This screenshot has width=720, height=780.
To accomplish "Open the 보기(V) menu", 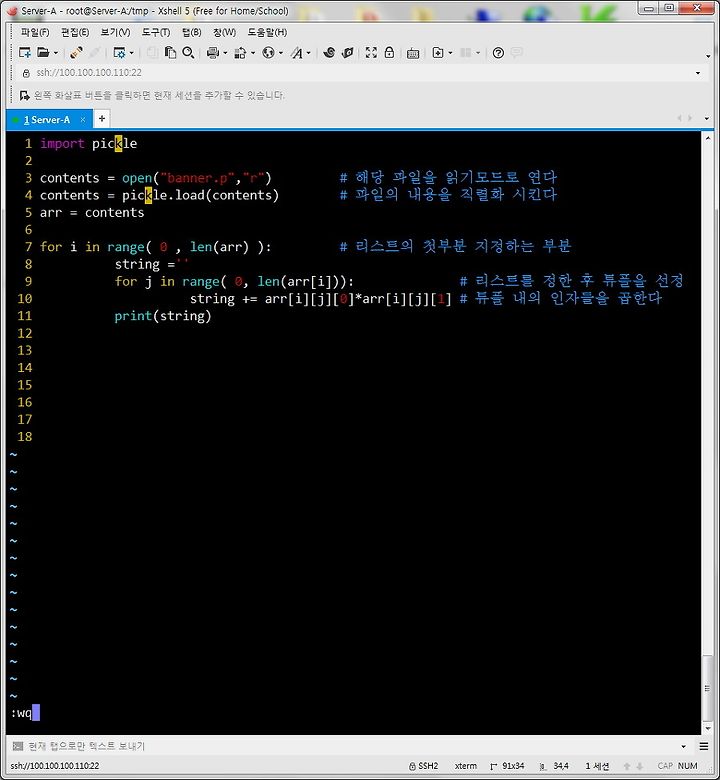I will click(115, 32).
